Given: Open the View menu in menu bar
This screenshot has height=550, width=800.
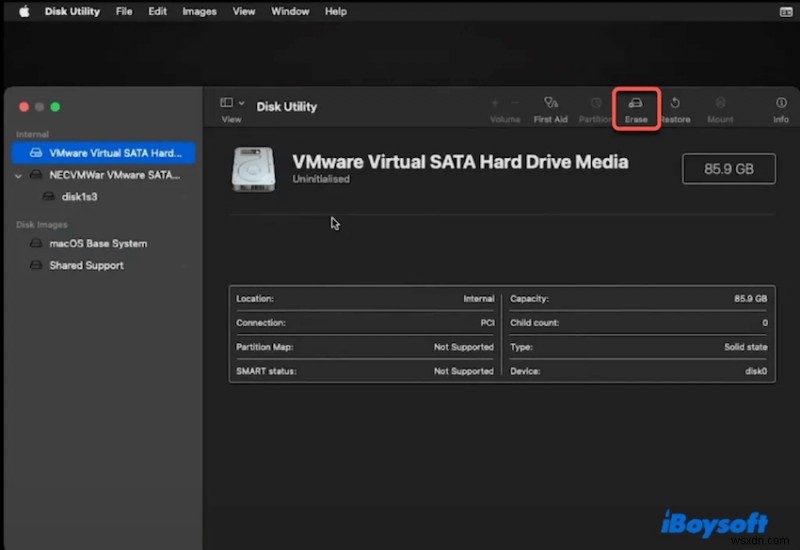Looking at the screenshot, I should (x=244, y=11).
